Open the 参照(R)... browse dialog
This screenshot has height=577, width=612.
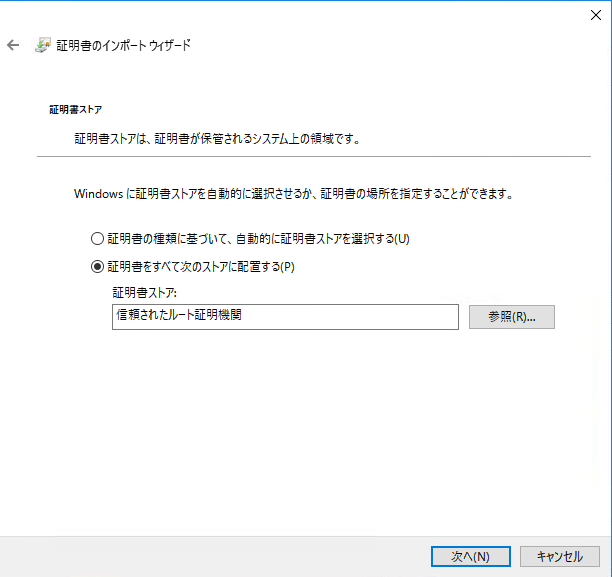(512, 317)
